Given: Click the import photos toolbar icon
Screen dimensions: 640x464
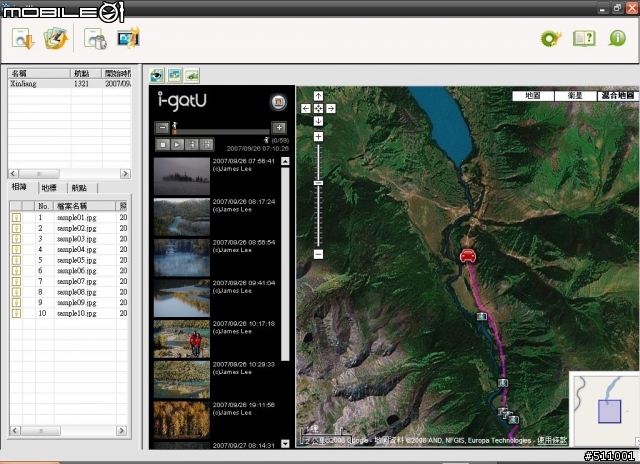Looking at the screenshot, I should tap(56, 39).
